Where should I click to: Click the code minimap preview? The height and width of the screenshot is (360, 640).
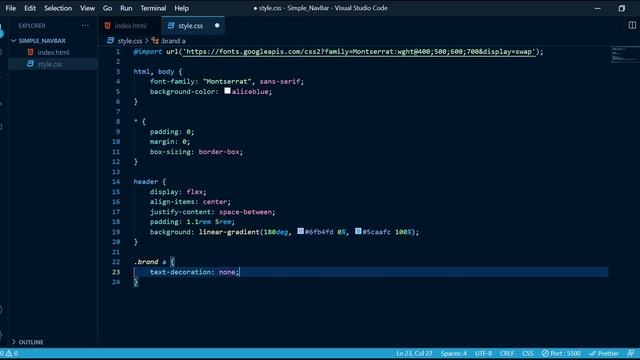tap(624, 55)
